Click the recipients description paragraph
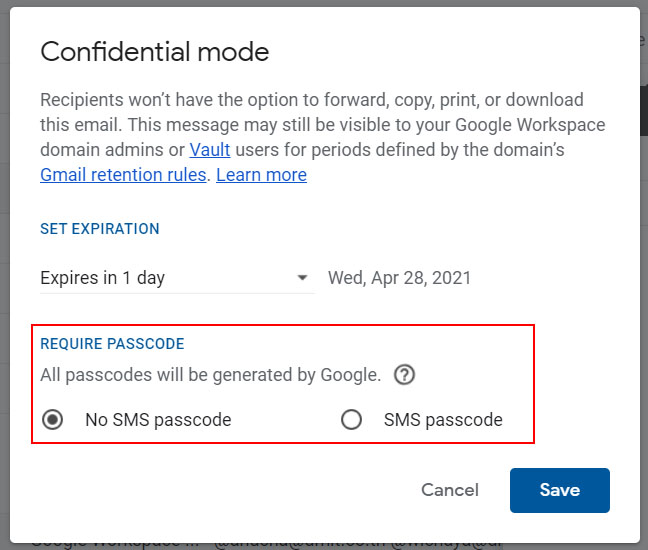The width and height of the screenshot is (648, 550). coord(323,137)
